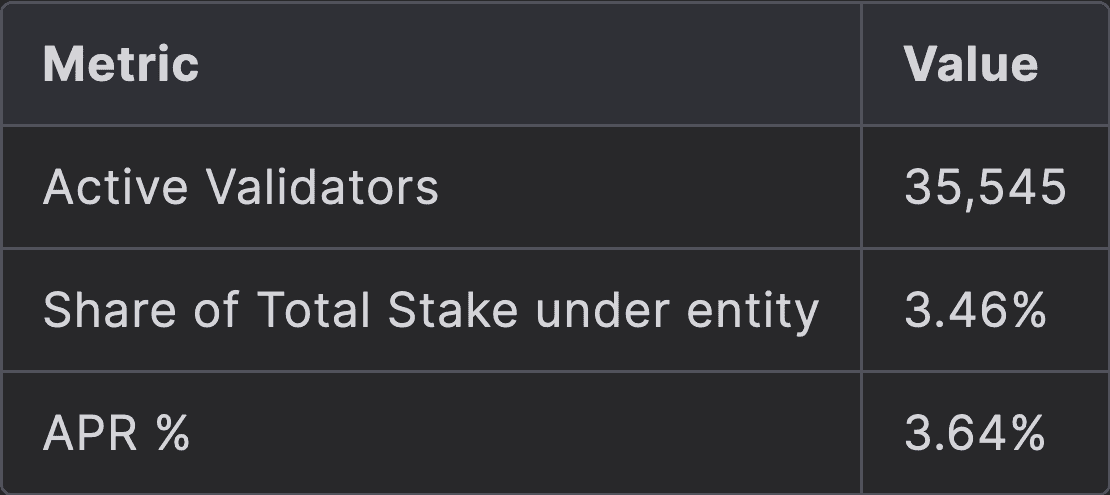Screen dimensions: 1110x495
Task: Click the column divider in the header row
Action: click(x=861, y=65)
